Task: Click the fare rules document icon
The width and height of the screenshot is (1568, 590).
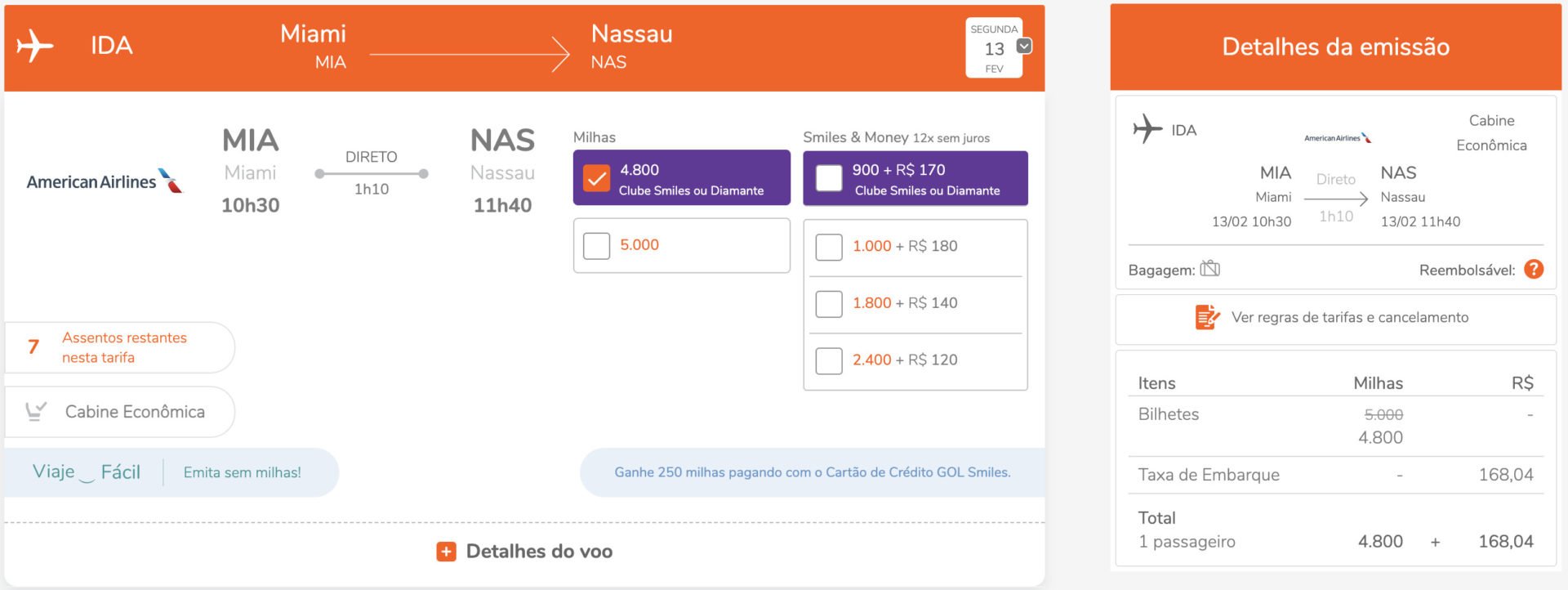Action: (1207, 317)
